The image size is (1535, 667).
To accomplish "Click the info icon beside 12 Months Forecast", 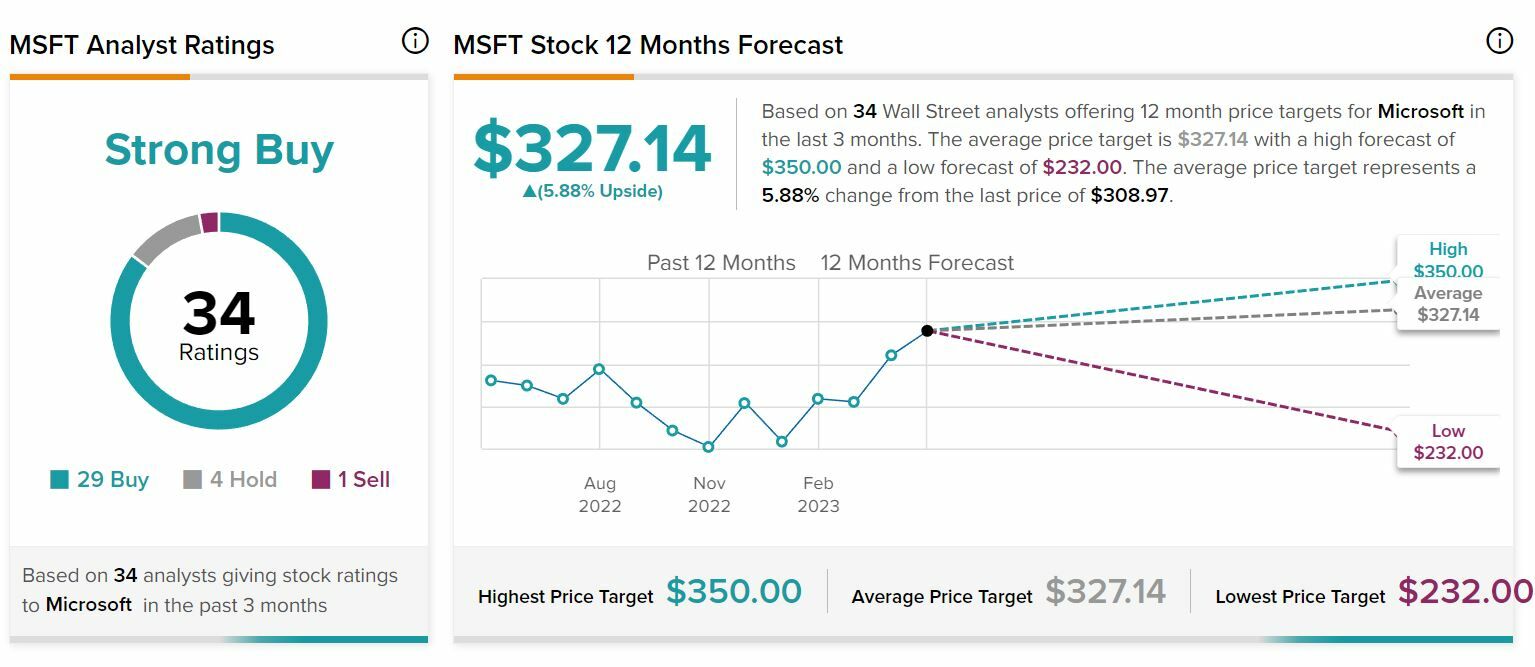I will 1499,41.
